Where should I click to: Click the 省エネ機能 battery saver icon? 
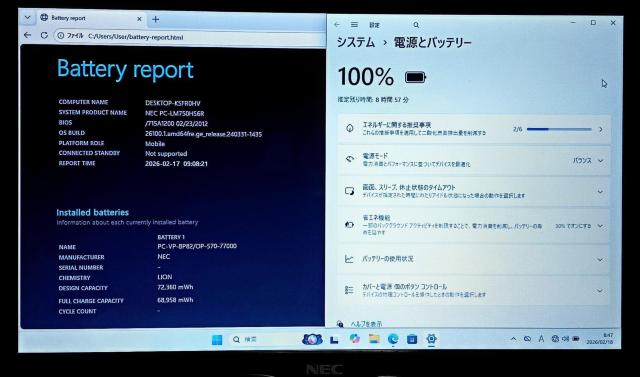point(349,224)
